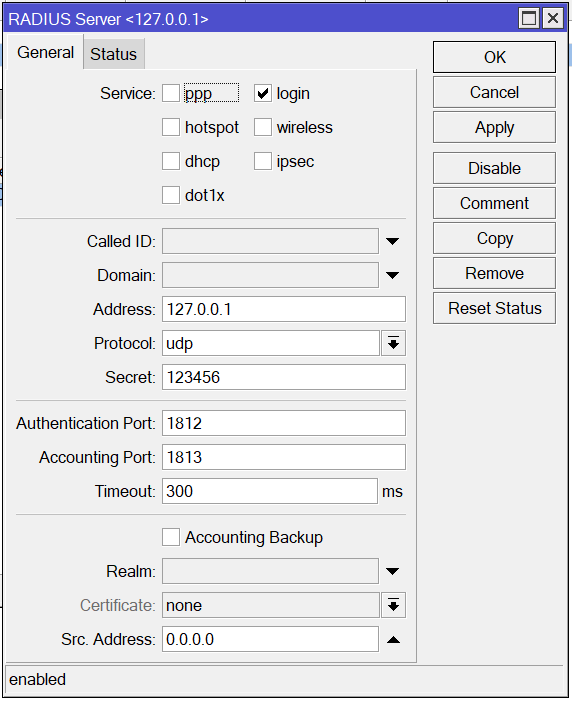Add a Comment to the entry
The image size is (572, 701).
(494, 203)
